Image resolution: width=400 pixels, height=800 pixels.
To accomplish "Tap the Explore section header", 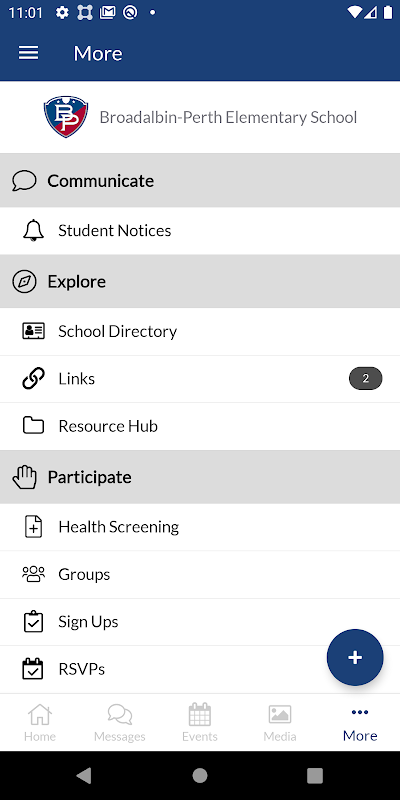I will coord(200,282).
